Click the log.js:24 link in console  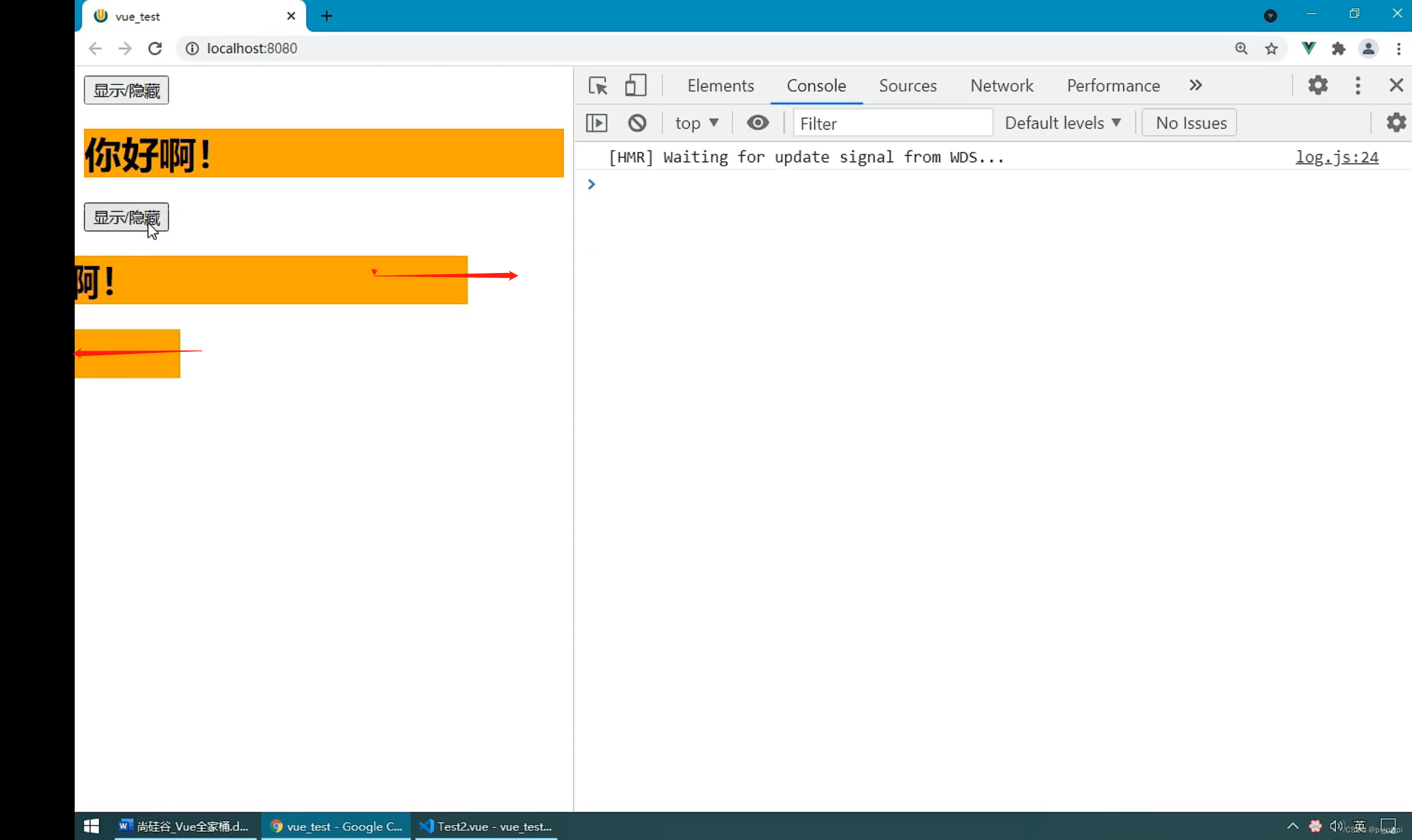[1337, 157]
